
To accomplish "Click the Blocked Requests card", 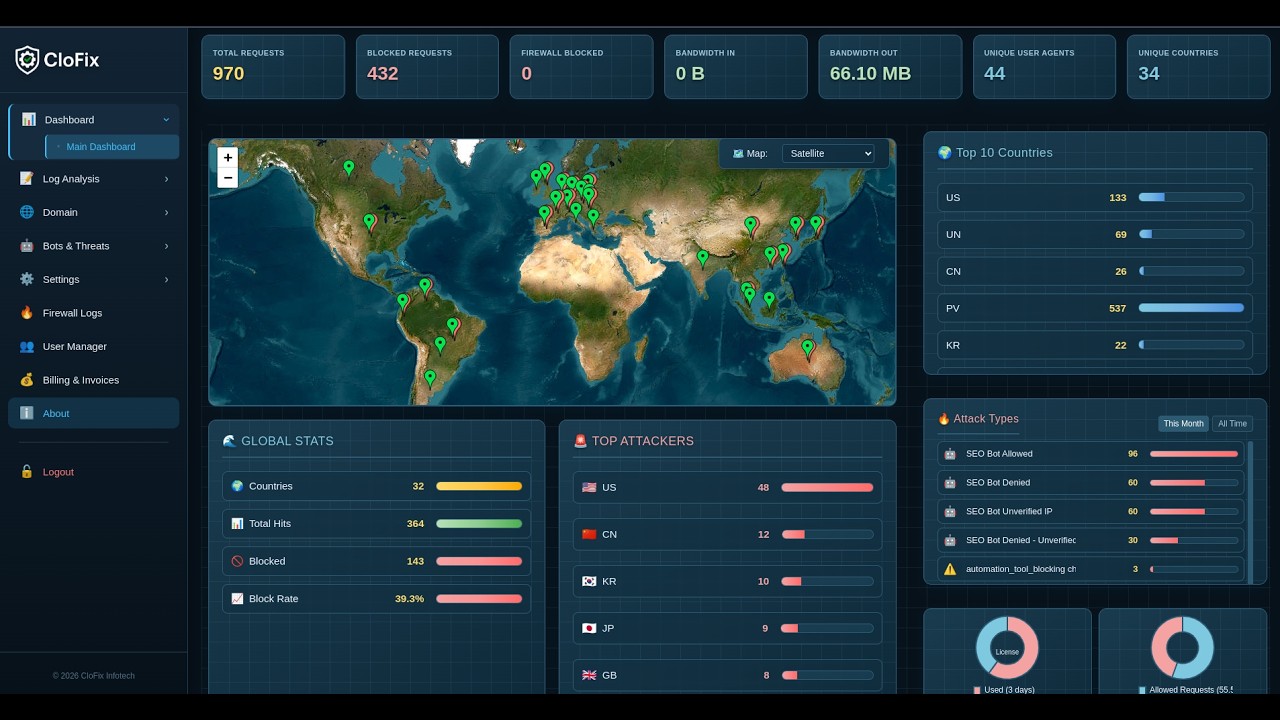I will click(x=427, y=67).
